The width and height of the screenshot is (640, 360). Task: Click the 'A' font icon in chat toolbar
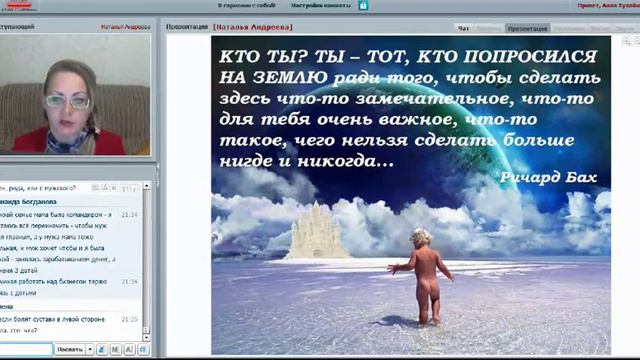(x=129, y=349)
